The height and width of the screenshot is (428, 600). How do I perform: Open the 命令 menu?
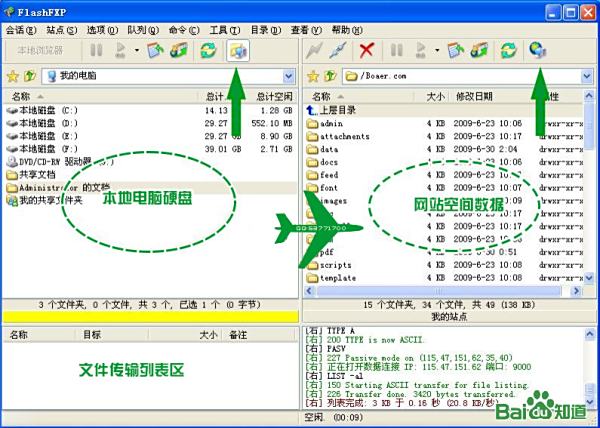pos(184,30)
